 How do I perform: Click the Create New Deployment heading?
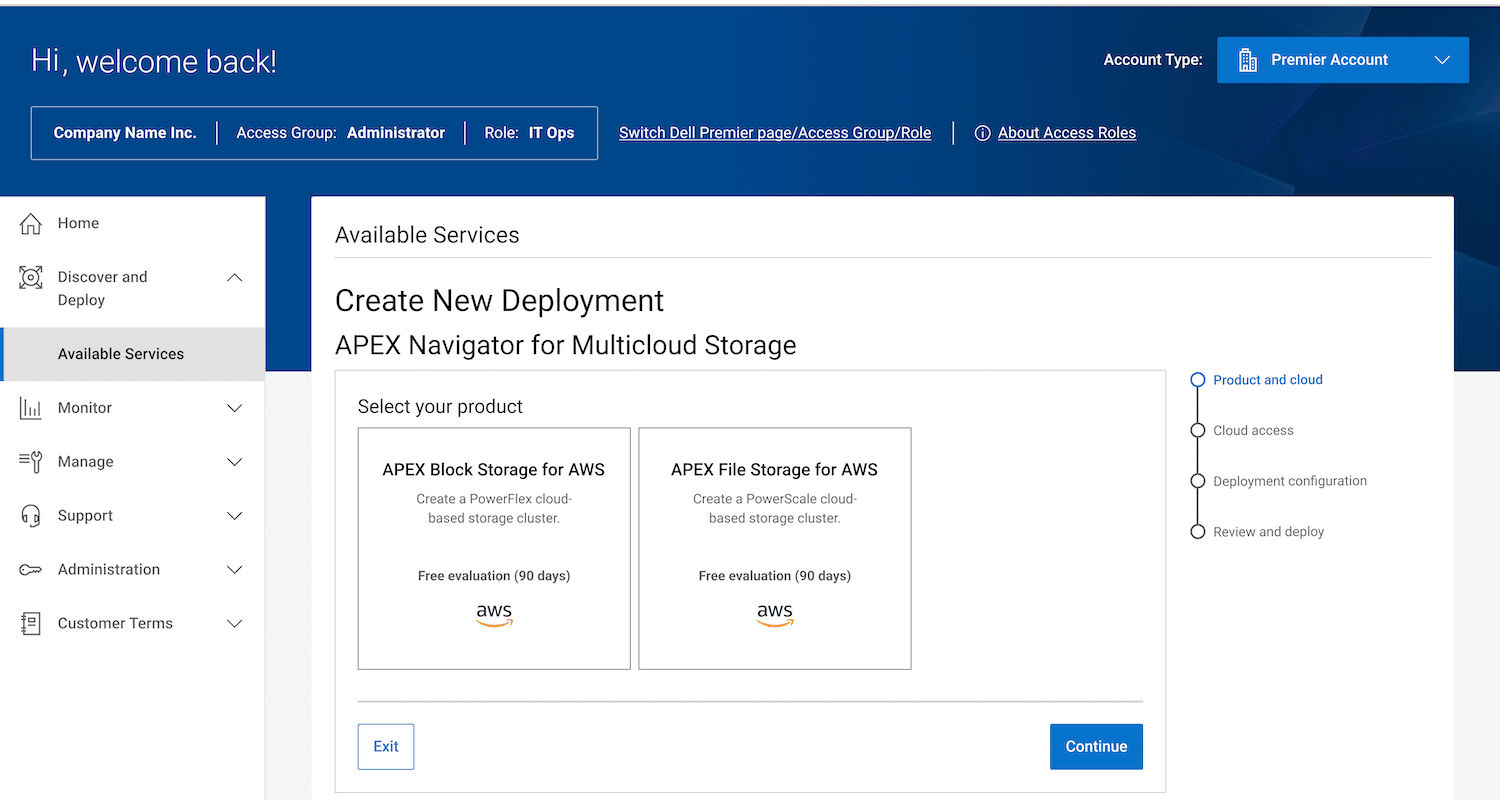[x=499, y=301]
